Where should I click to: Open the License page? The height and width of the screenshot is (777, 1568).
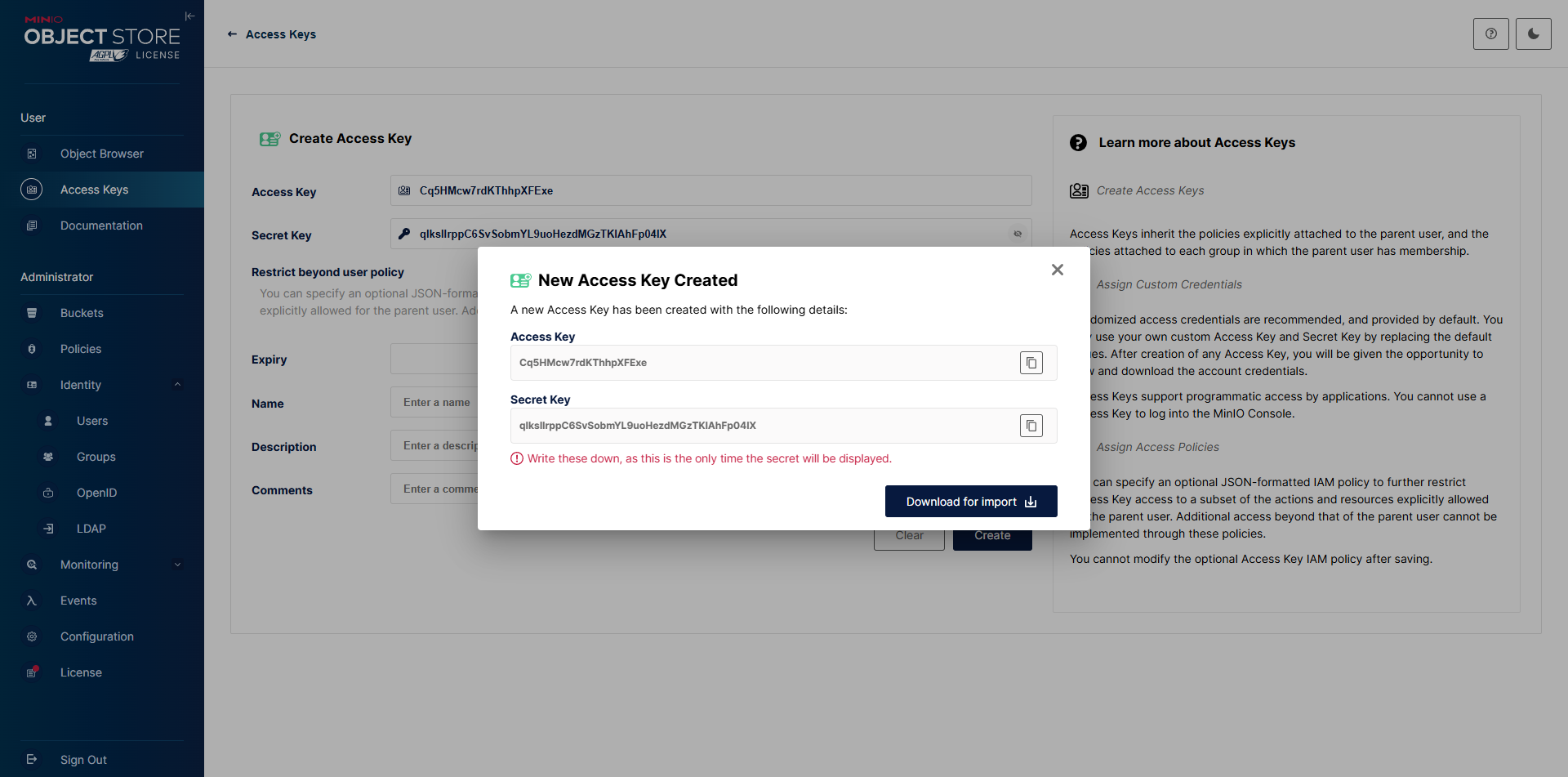[81, 672]
